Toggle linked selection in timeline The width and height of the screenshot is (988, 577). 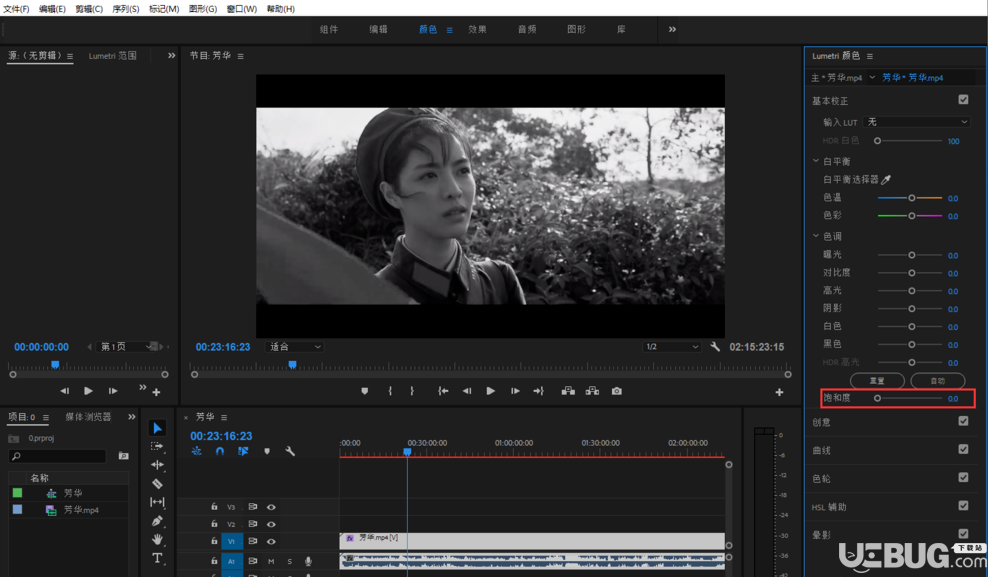click(x=243, y=451)
